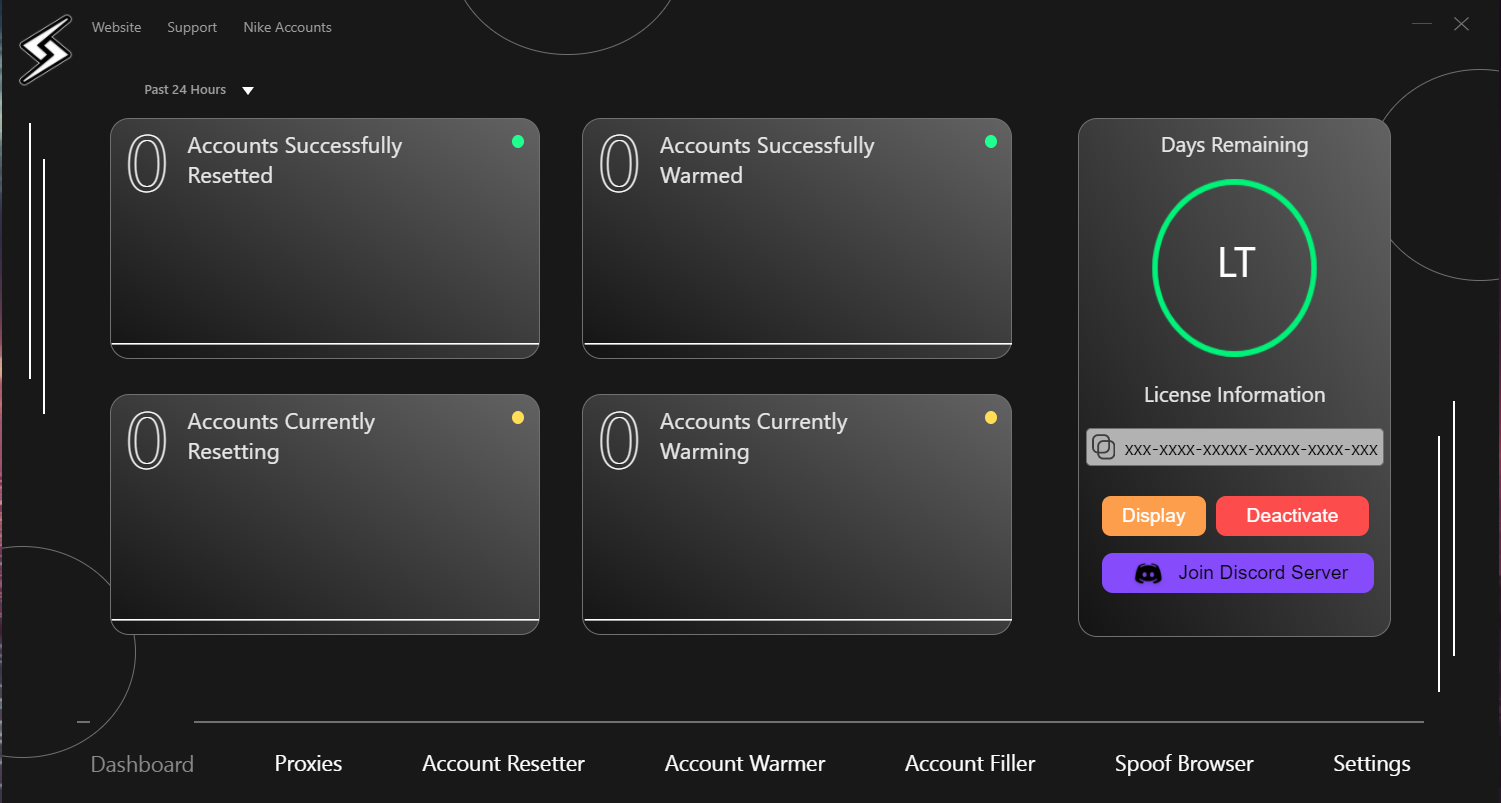Screen dimensions: 1501x803
Task: Click the license key text field
Action: click(1250, 449)
